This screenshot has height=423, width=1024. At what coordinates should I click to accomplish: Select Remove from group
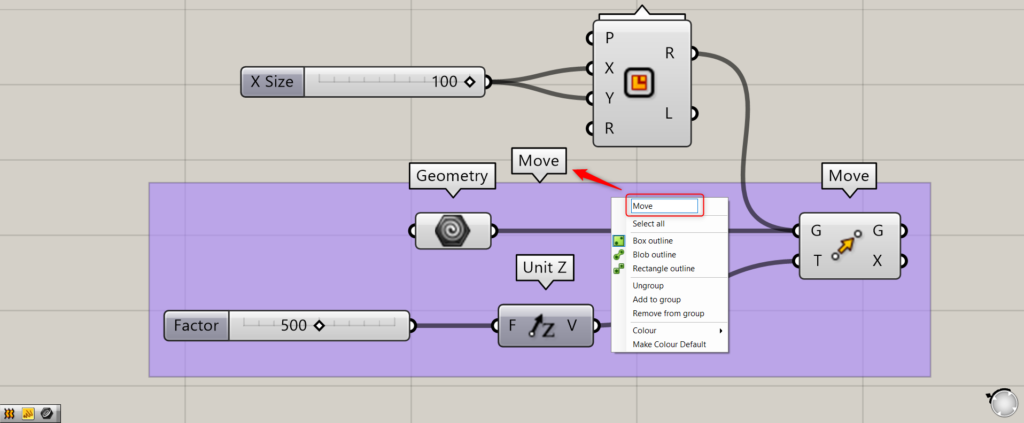[668, 314]
